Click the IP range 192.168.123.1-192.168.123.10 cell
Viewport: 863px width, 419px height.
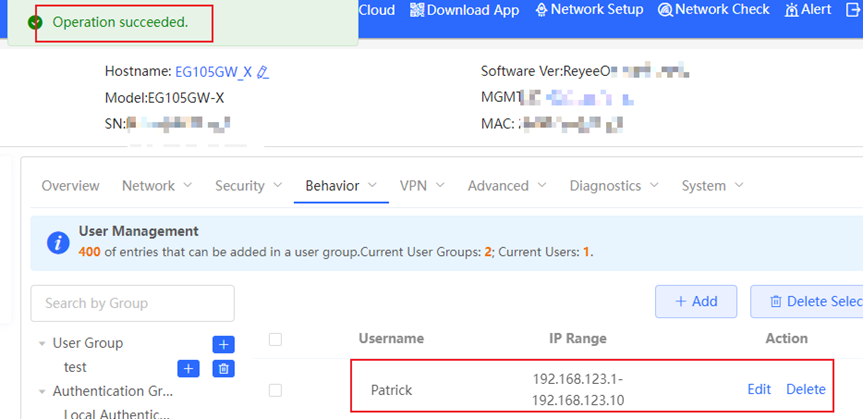click(x=577, y=390)
